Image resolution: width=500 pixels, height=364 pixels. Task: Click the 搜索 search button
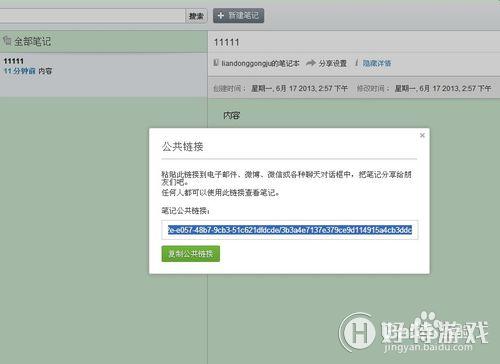coord(196,16)
